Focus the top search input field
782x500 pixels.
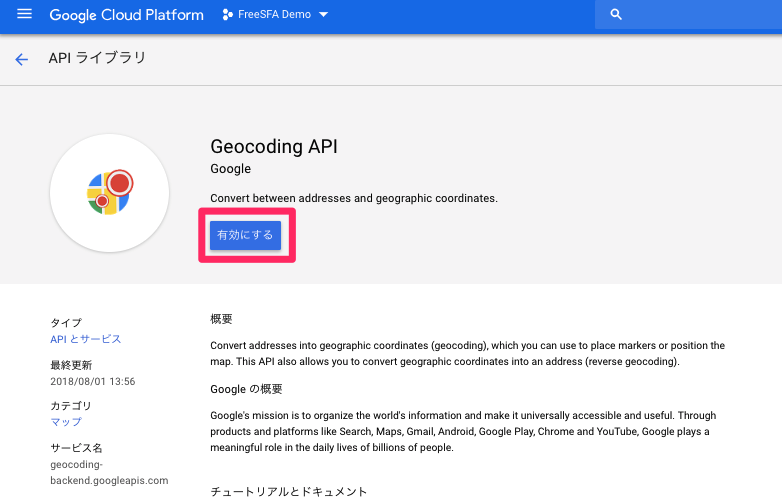[x=700, y=15]
